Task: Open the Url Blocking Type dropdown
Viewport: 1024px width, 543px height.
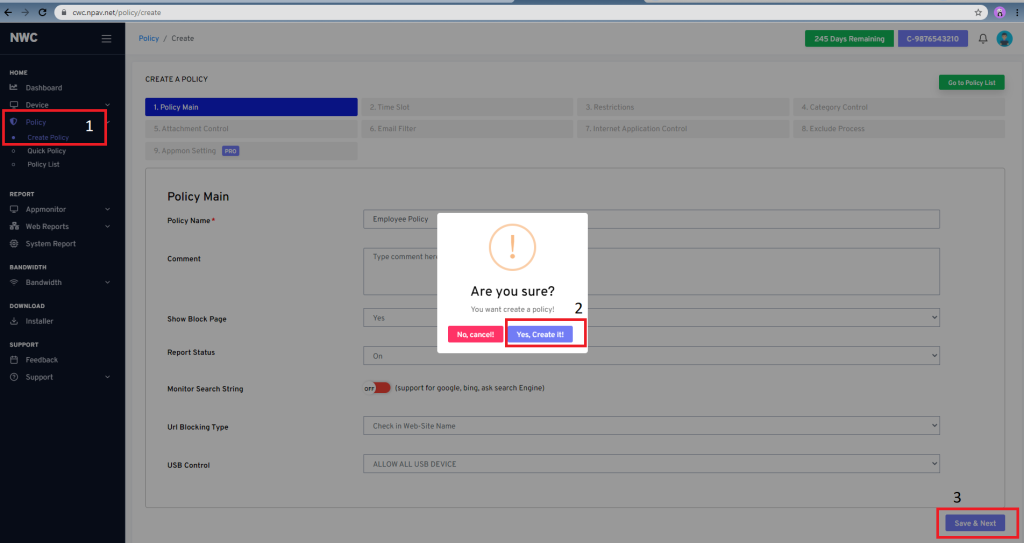Action: pyautogui.click(x=651, y=427)
